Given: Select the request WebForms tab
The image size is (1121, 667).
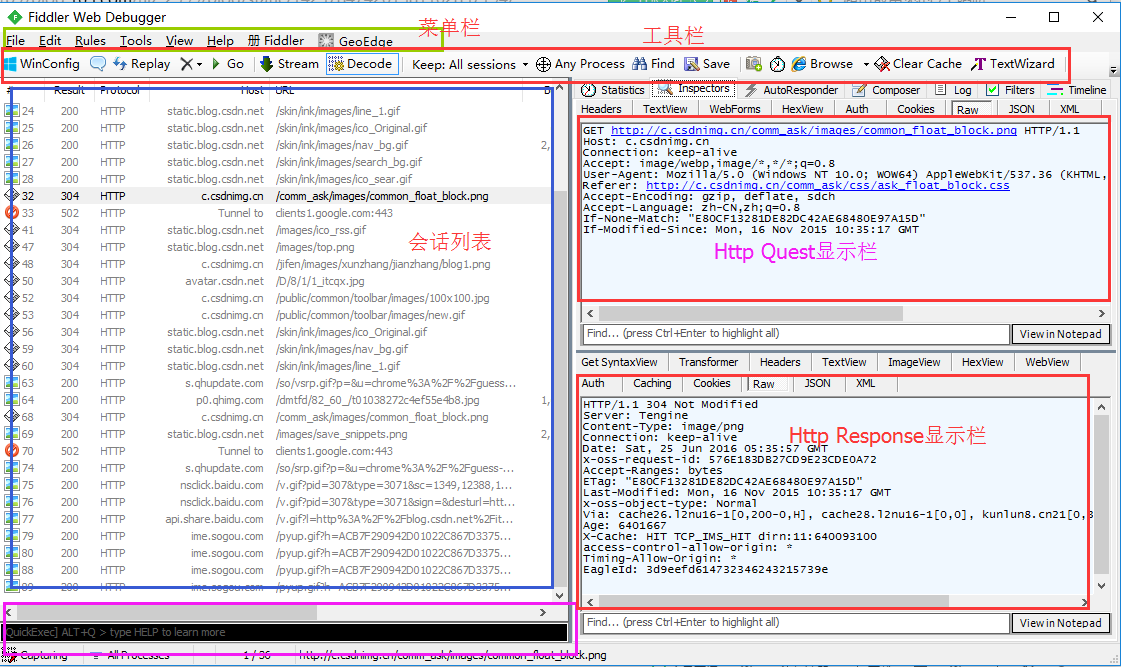Looking at the screenshot, I should point(734,109).
